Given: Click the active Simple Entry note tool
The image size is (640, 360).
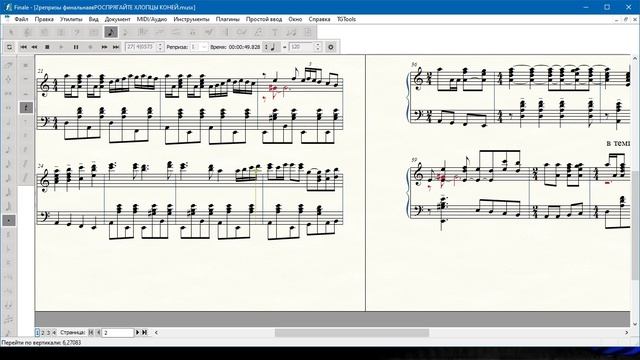Looking at the screenshot, I should click(111, 32).
